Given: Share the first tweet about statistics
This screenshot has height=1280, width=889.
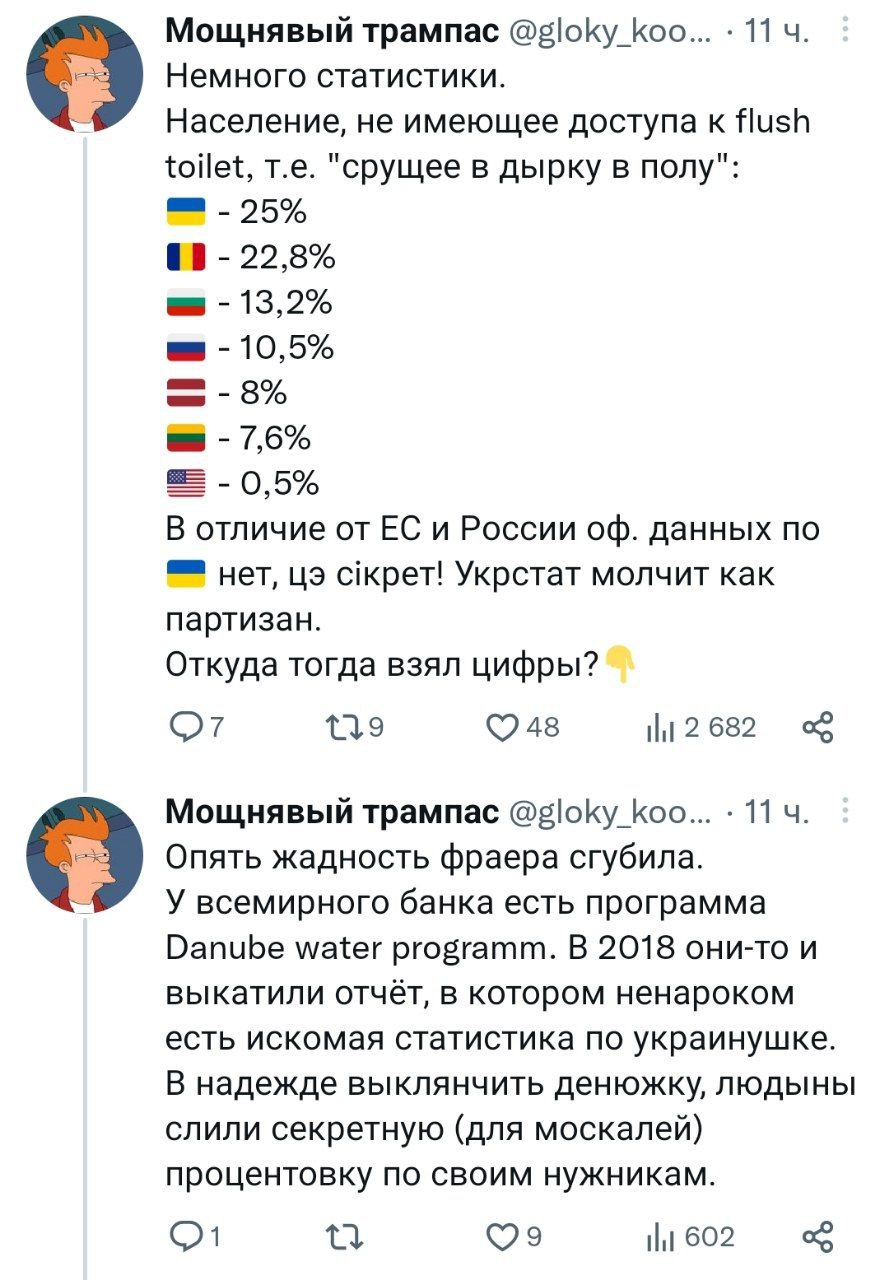Looking at the screenshot, I should 819,727.
